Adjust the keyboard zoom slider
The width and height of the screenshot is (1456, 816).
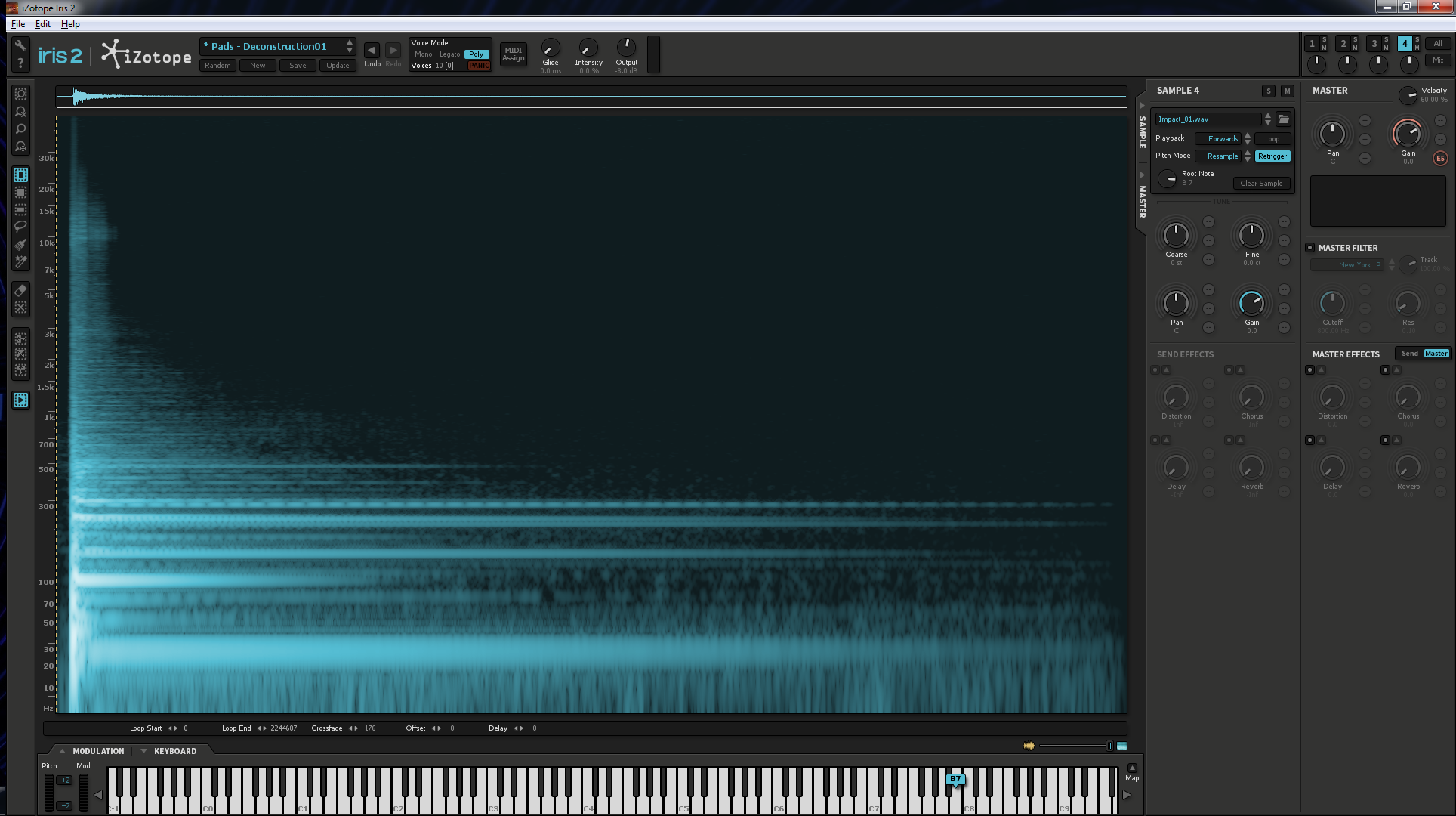tap(1109, 746)
